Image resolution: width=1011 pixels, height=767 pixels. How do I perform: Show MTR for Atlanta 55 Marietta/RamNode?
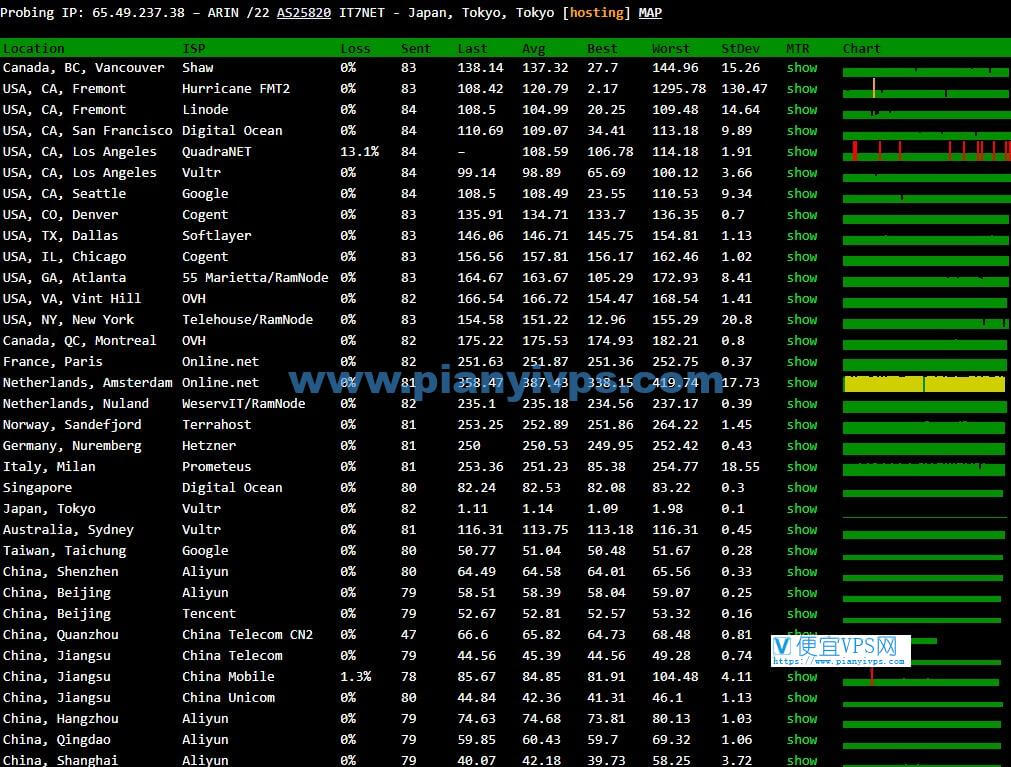[x=801, y=278]
